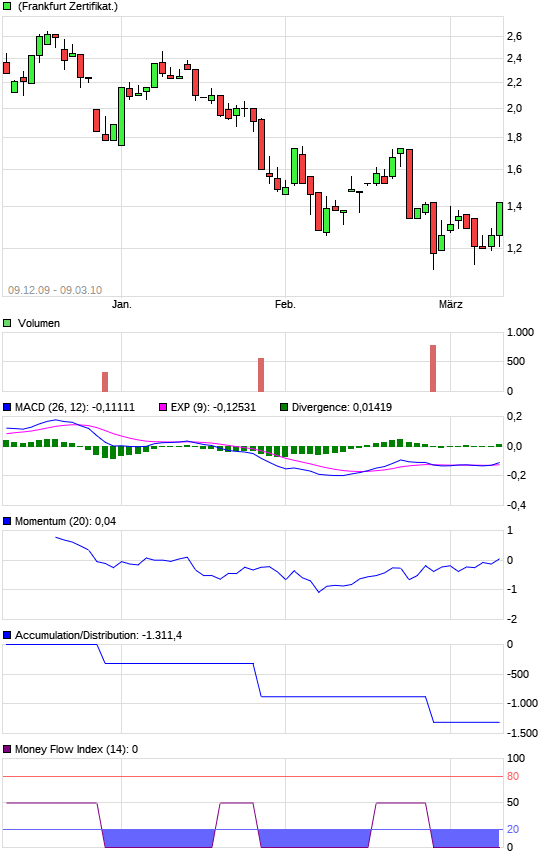Select the Jan. label on time axis
The height and width of the screenshot is (857, 545).
(x=121, y=304)
